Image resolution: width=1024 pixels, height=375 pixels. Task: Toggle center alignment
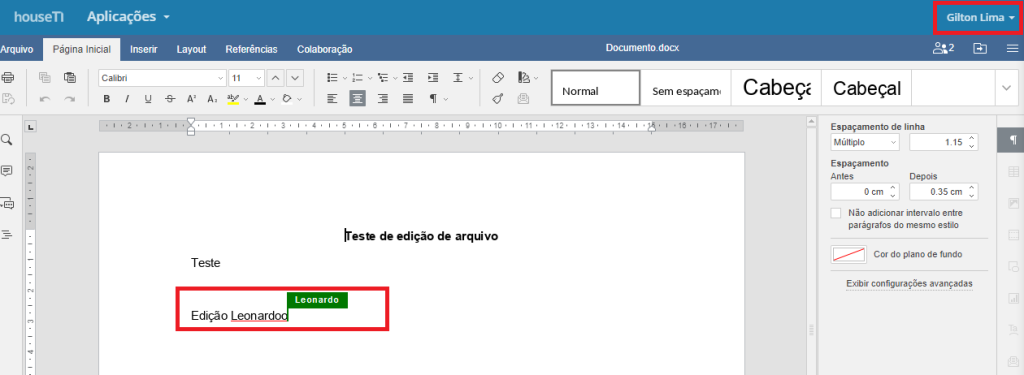[357, 99]
